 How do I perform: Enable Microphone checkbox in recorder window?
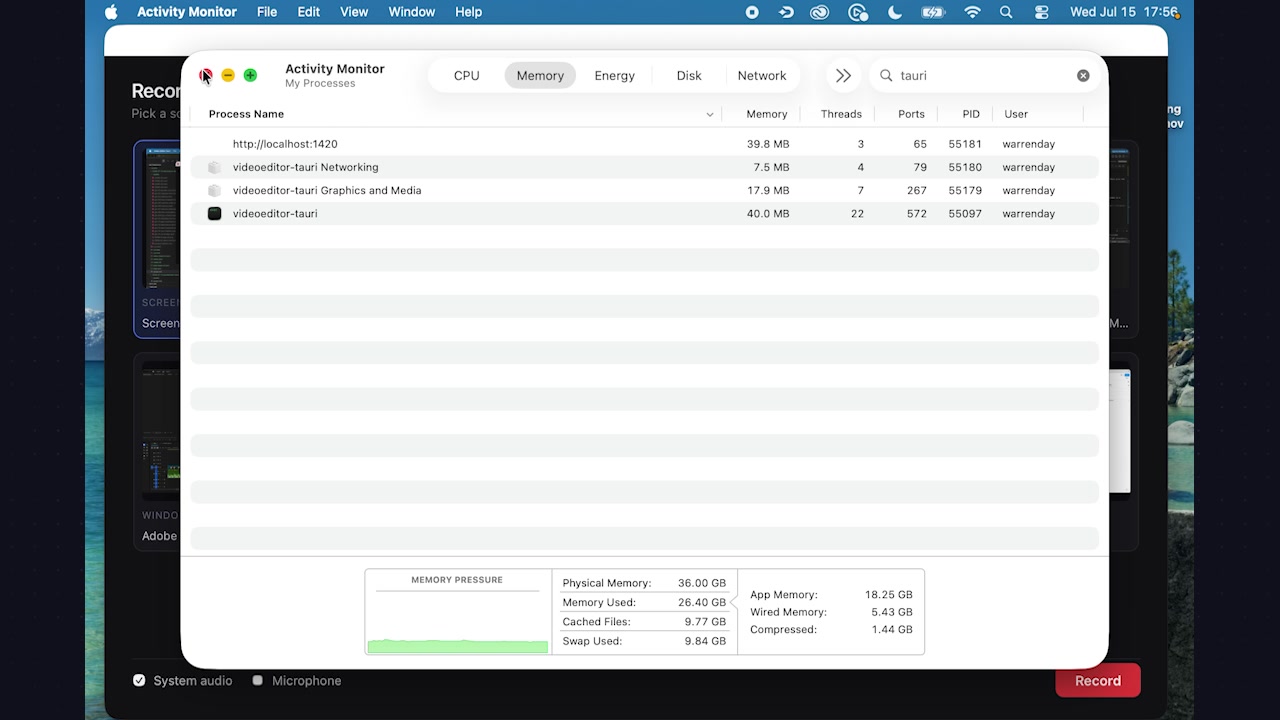coord(258,680)
